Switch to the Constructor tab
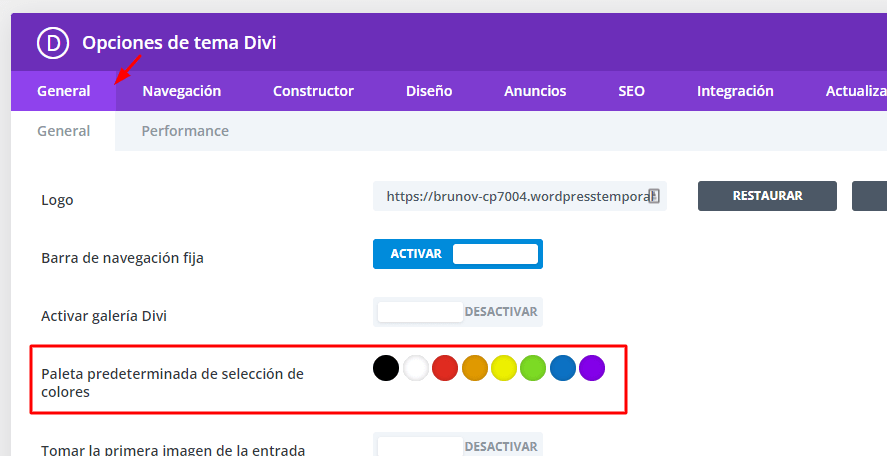 point(313,91)
